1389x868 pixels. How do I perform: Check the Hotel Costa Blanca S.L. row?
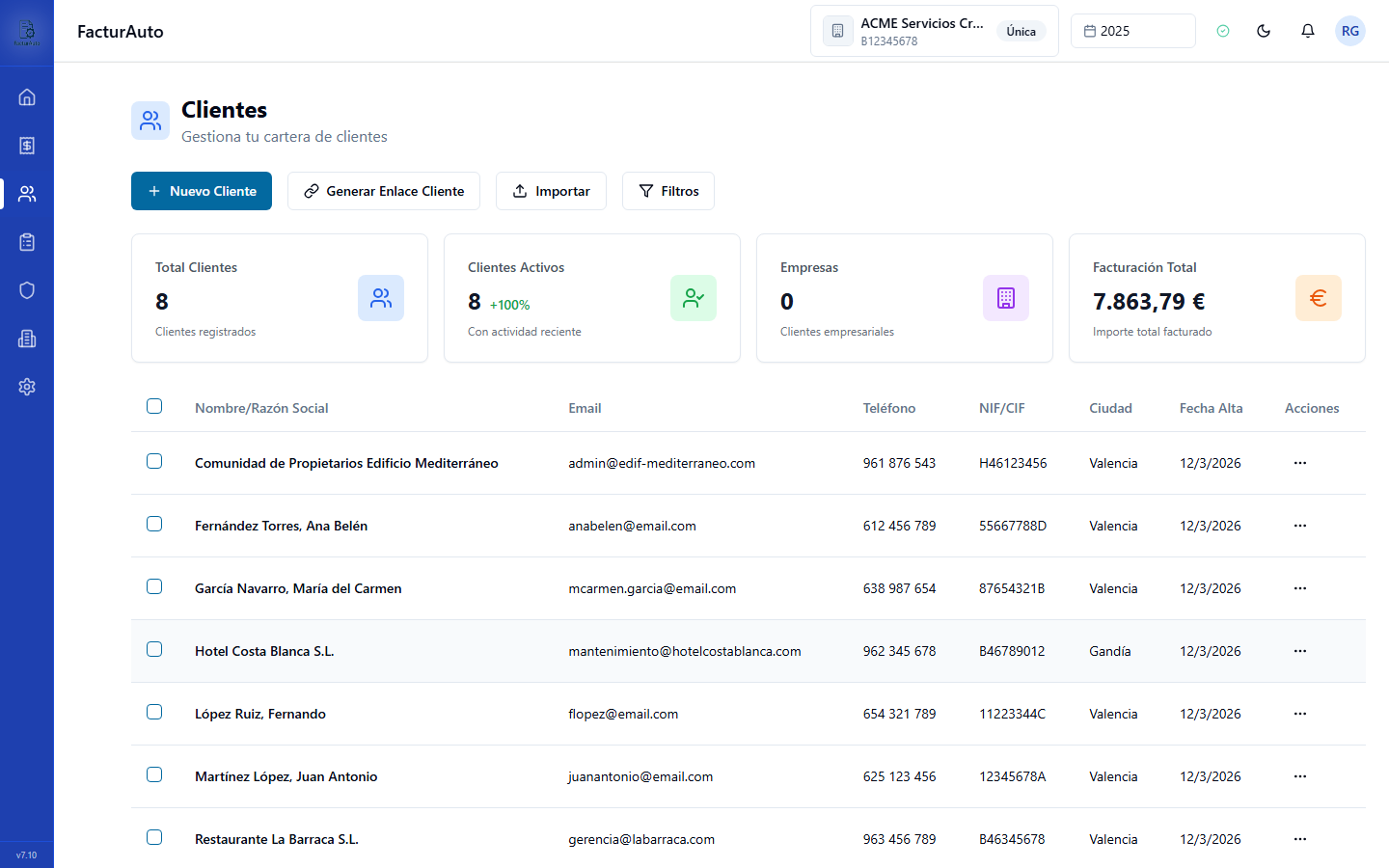154,649
